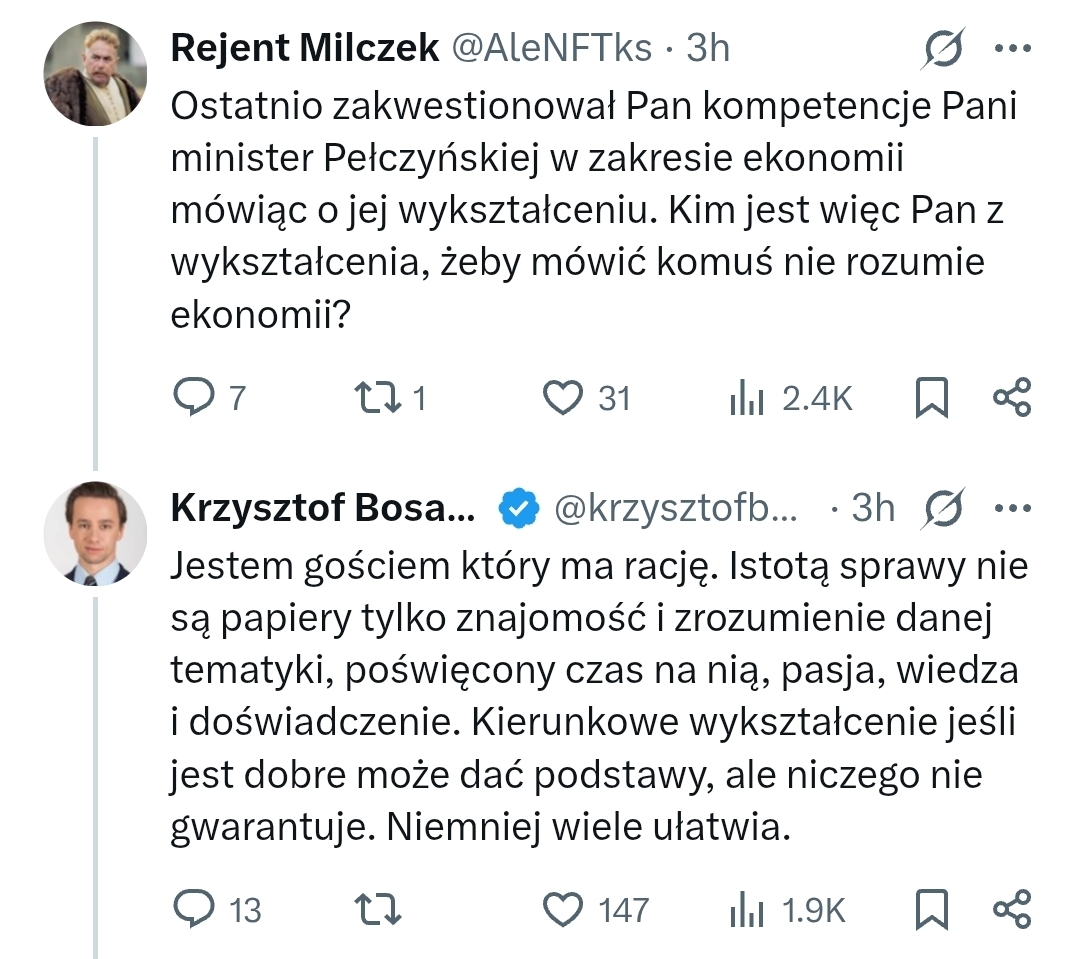Bookmark Krzysztof Bosak's reply

931,909
